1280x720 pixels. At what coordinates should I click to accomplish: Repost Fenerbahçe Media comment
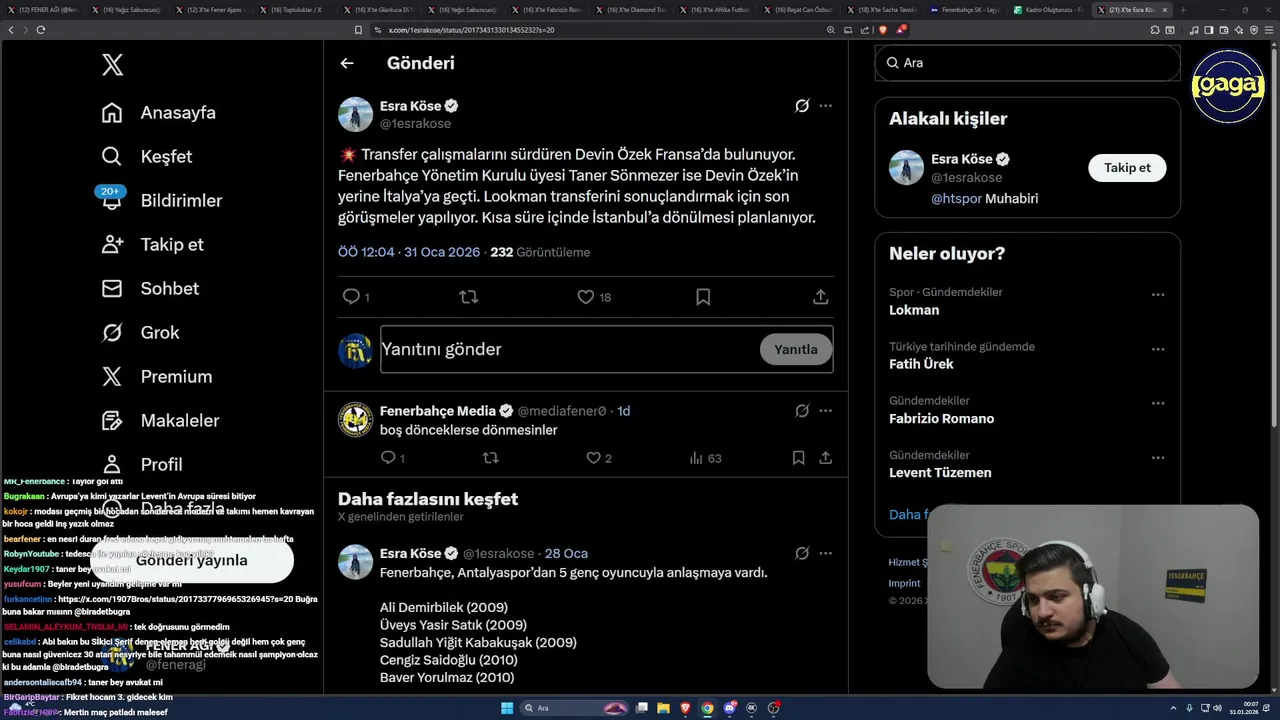pyautogui.click(x=490, y=458)
